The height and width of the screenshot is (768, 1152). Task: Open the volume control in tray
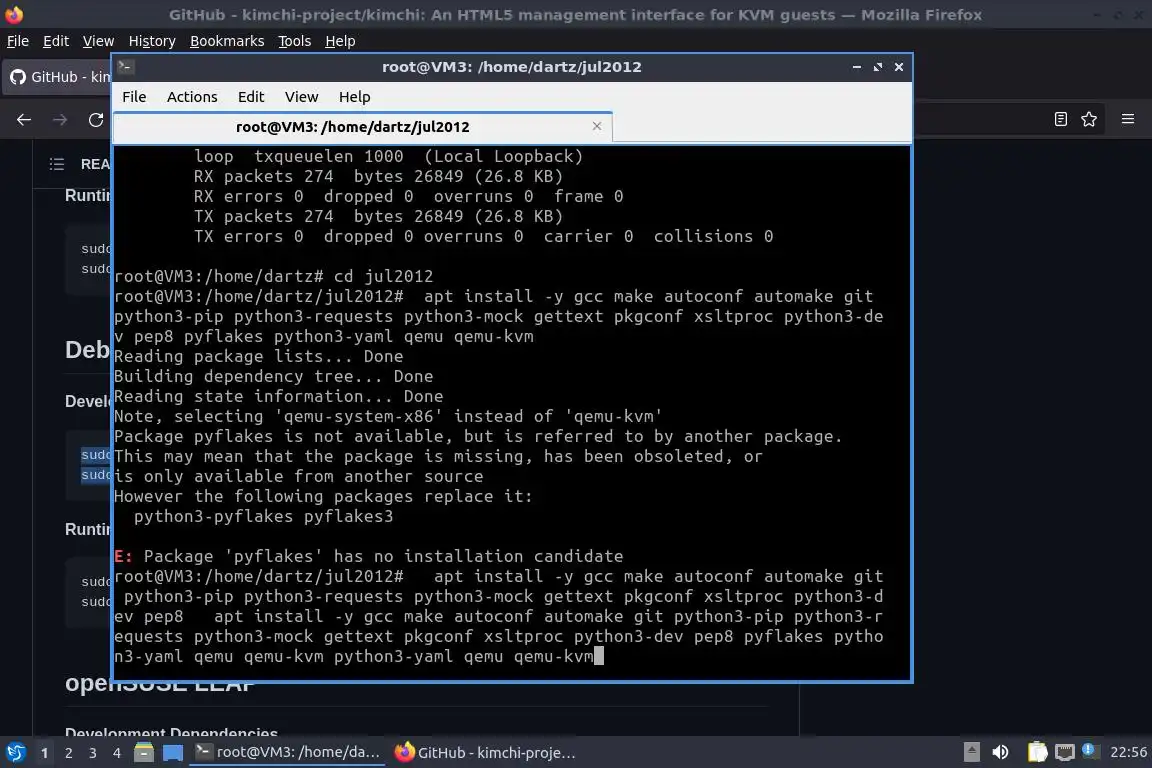click(x=1000, y=752)
